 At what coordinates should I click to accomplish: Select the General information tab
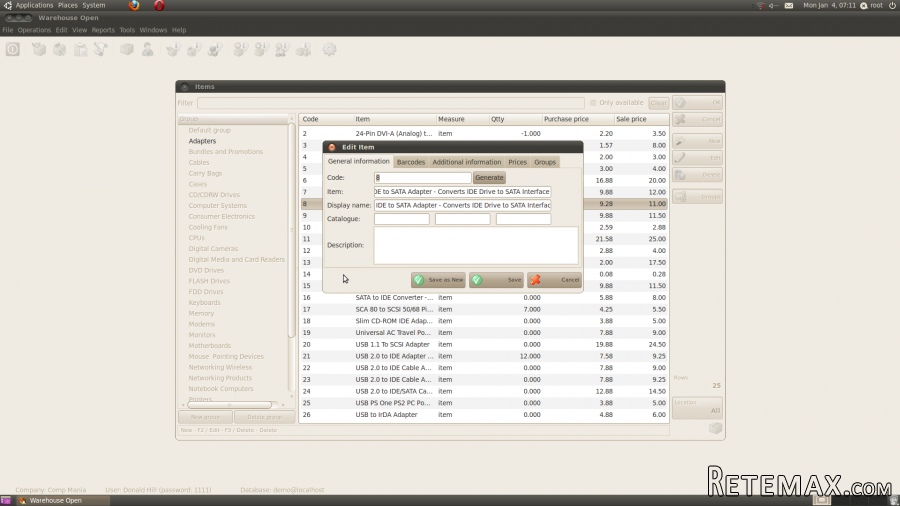click(x=359, y=161)
